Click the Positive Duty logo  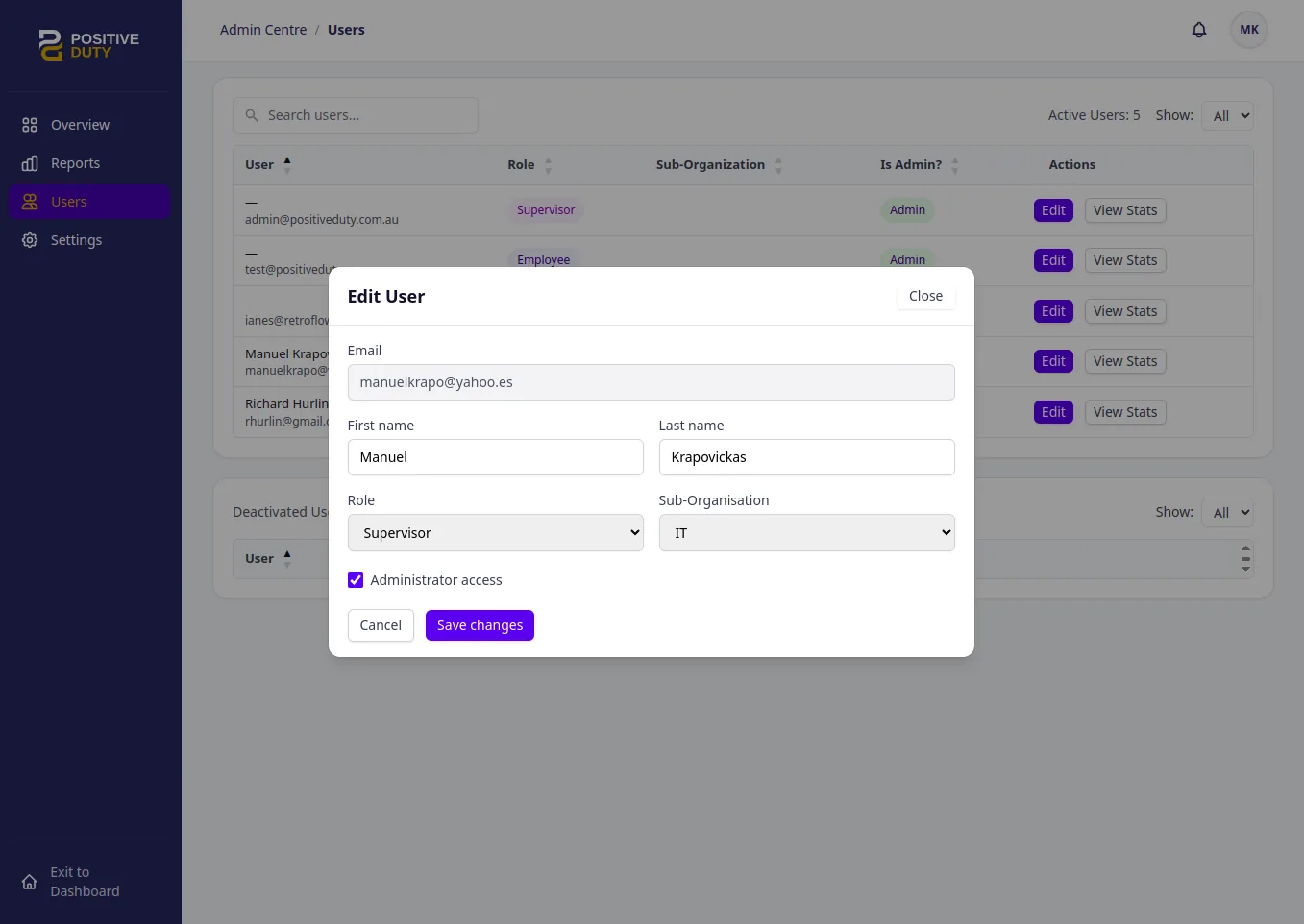coord(88,45)
